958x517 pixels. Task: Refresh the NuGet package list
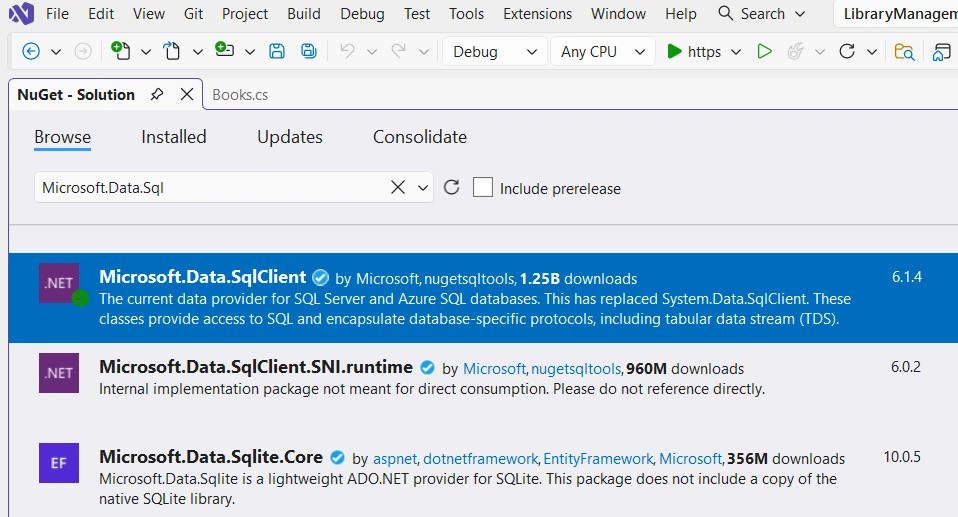point(452,187)
